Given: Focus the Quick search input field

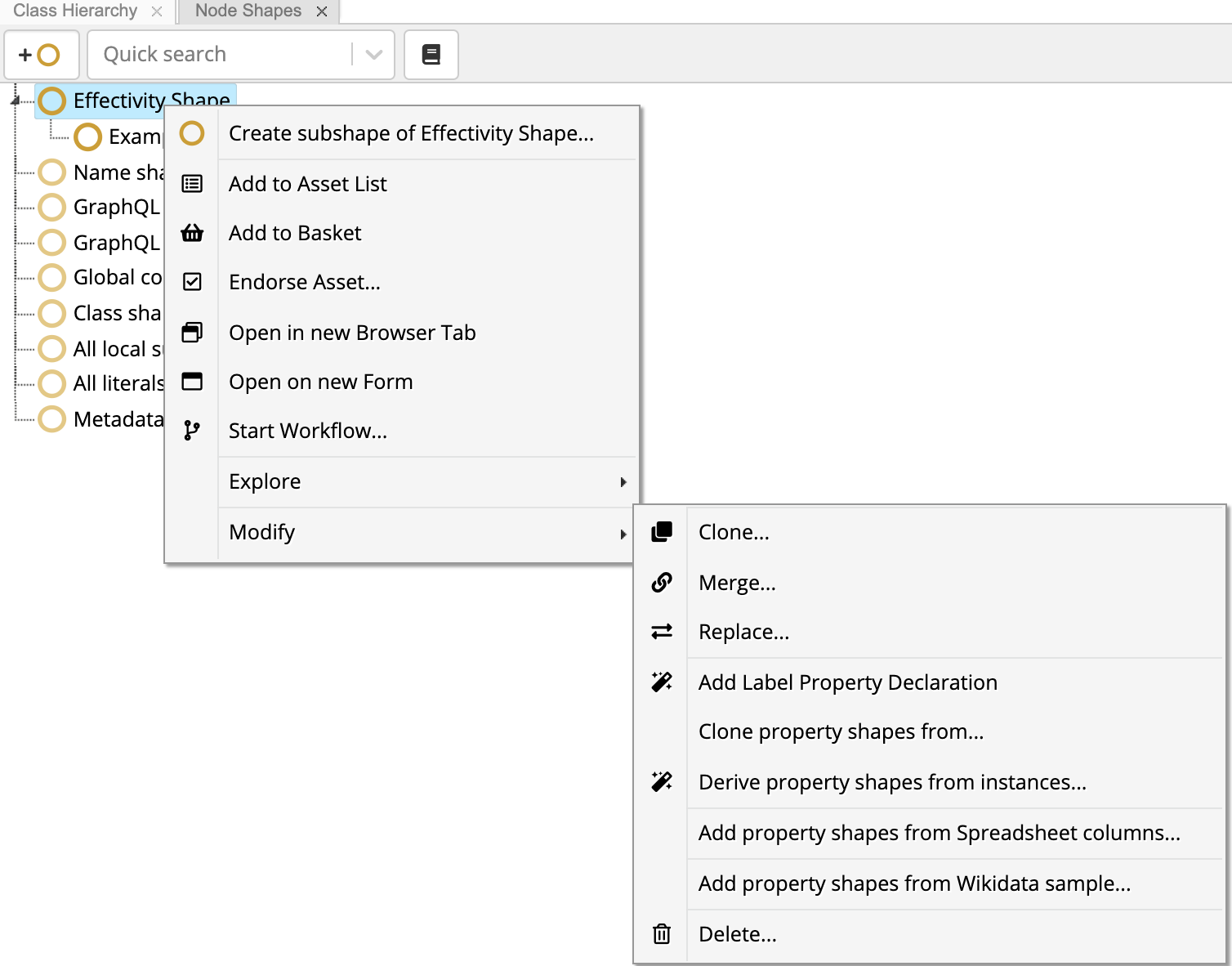Looking at the screenshot, I should click(x=221, y=55).
